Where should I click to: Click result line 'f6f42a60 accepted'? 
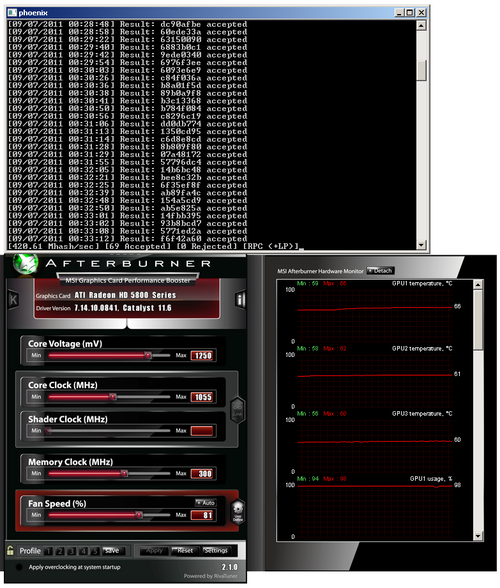[x=204, y=239]
